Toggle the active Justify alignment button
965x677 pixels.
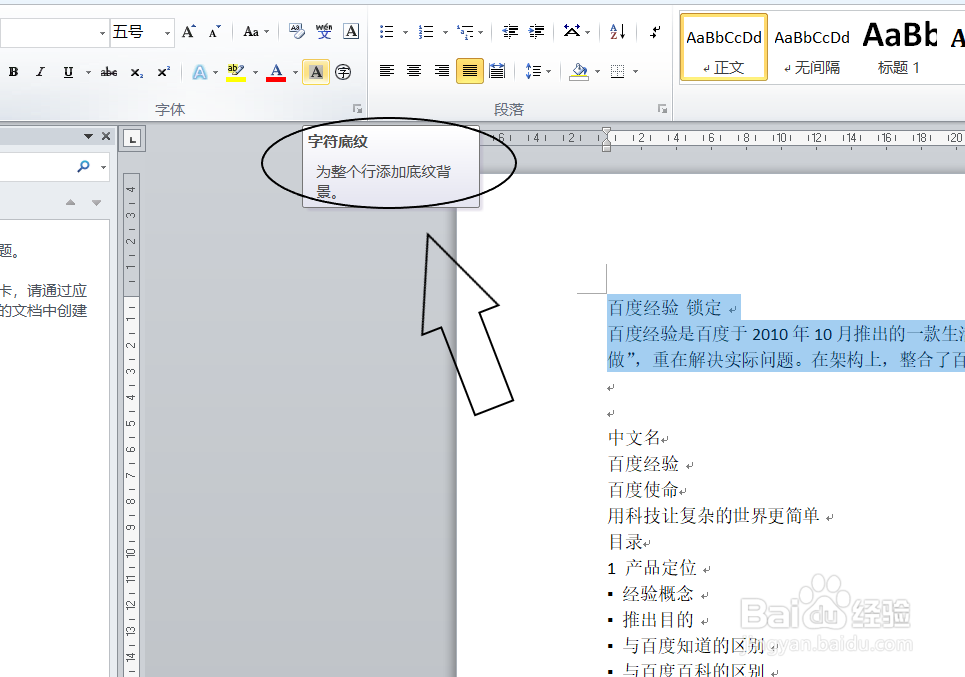coord(470,71)
